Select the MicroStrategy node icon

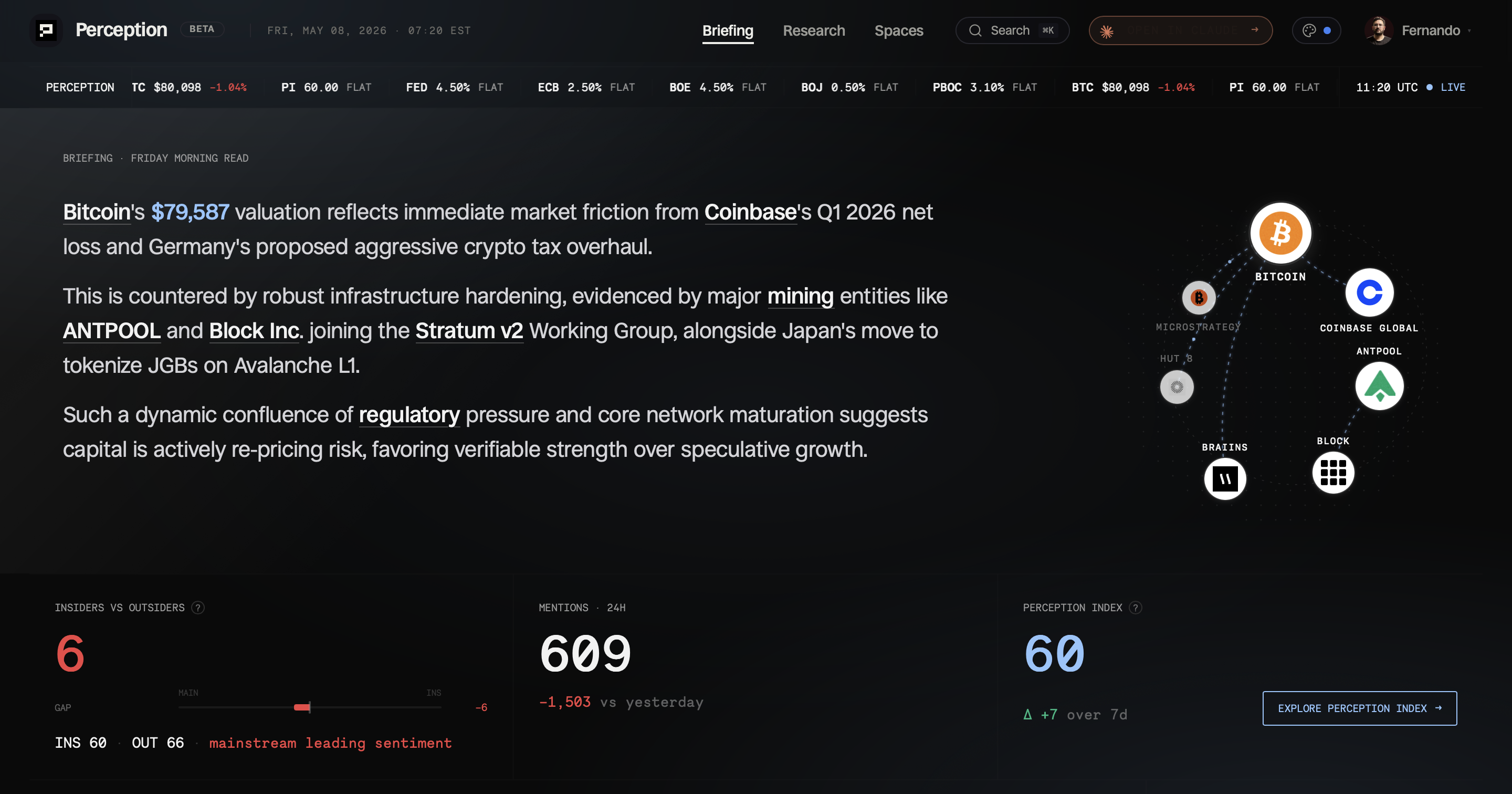[1199, 298]
